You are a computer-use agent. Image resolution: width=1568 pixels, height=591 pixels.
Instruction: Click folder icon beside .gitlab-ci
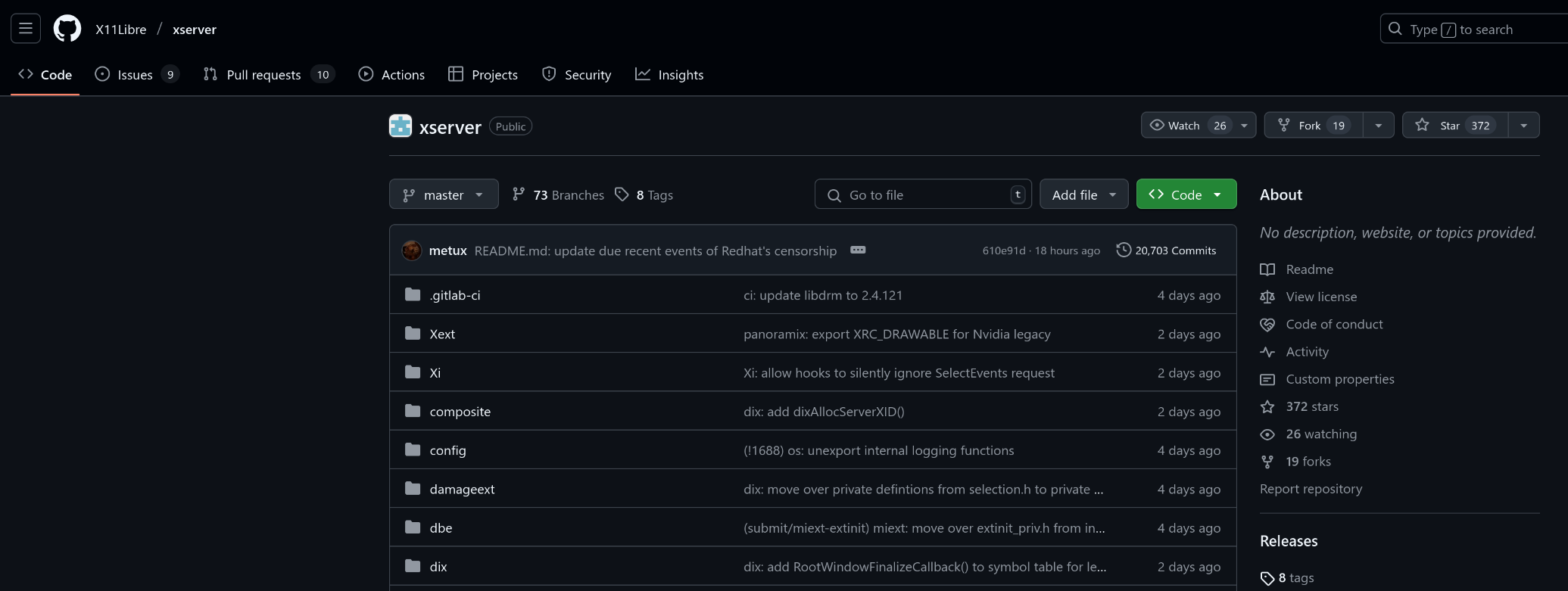tap(413, 294)
